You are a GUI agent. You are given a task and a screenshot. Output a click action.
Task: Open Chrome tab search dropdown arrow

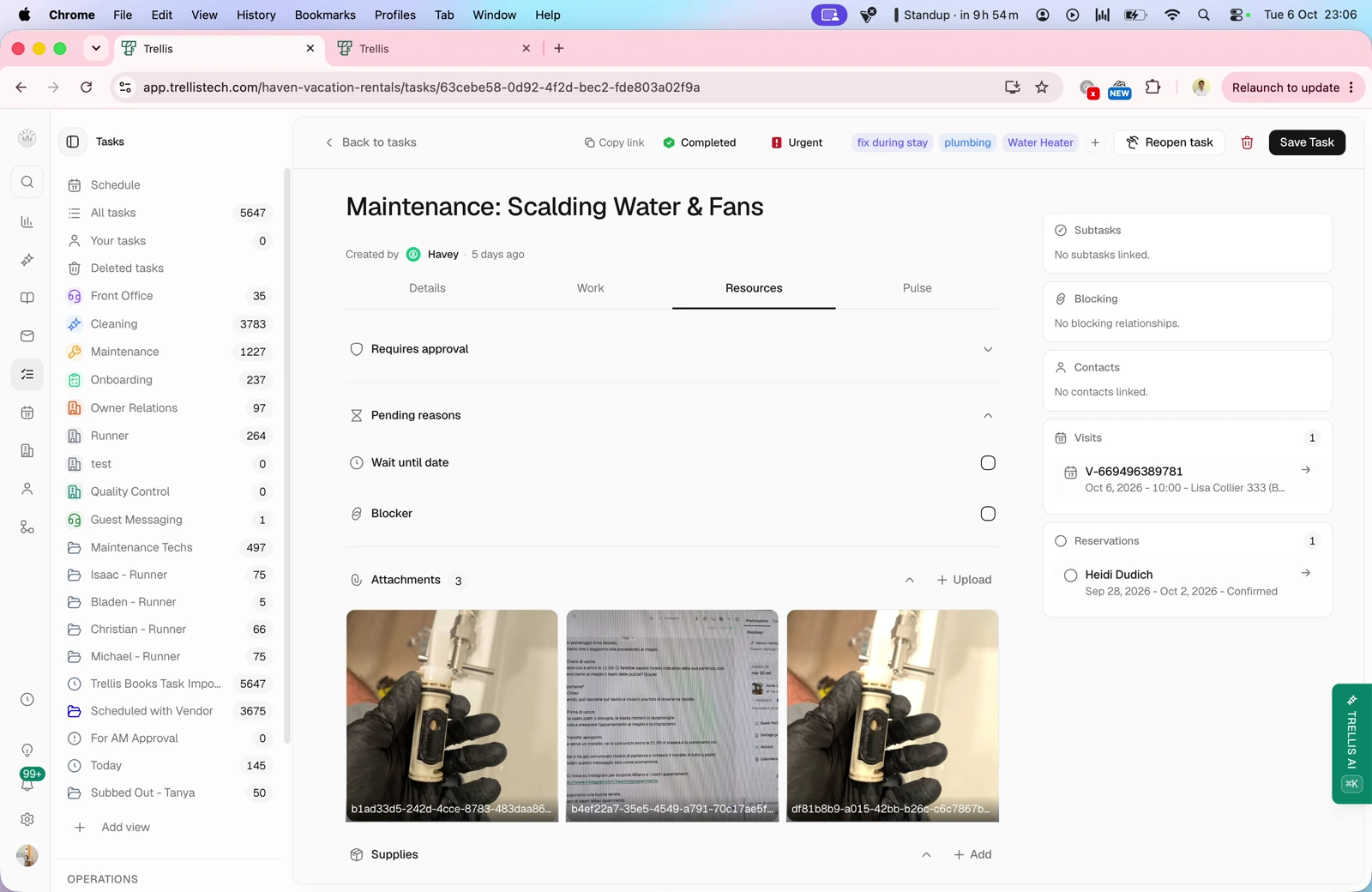96,48
